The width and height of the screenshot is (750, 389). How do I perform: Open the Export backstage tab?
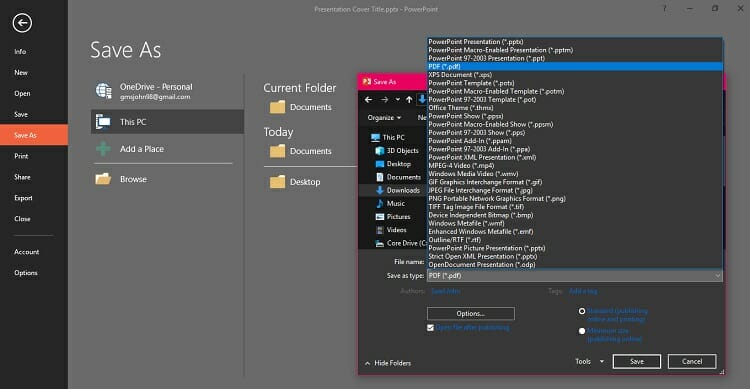pos(23,198)
